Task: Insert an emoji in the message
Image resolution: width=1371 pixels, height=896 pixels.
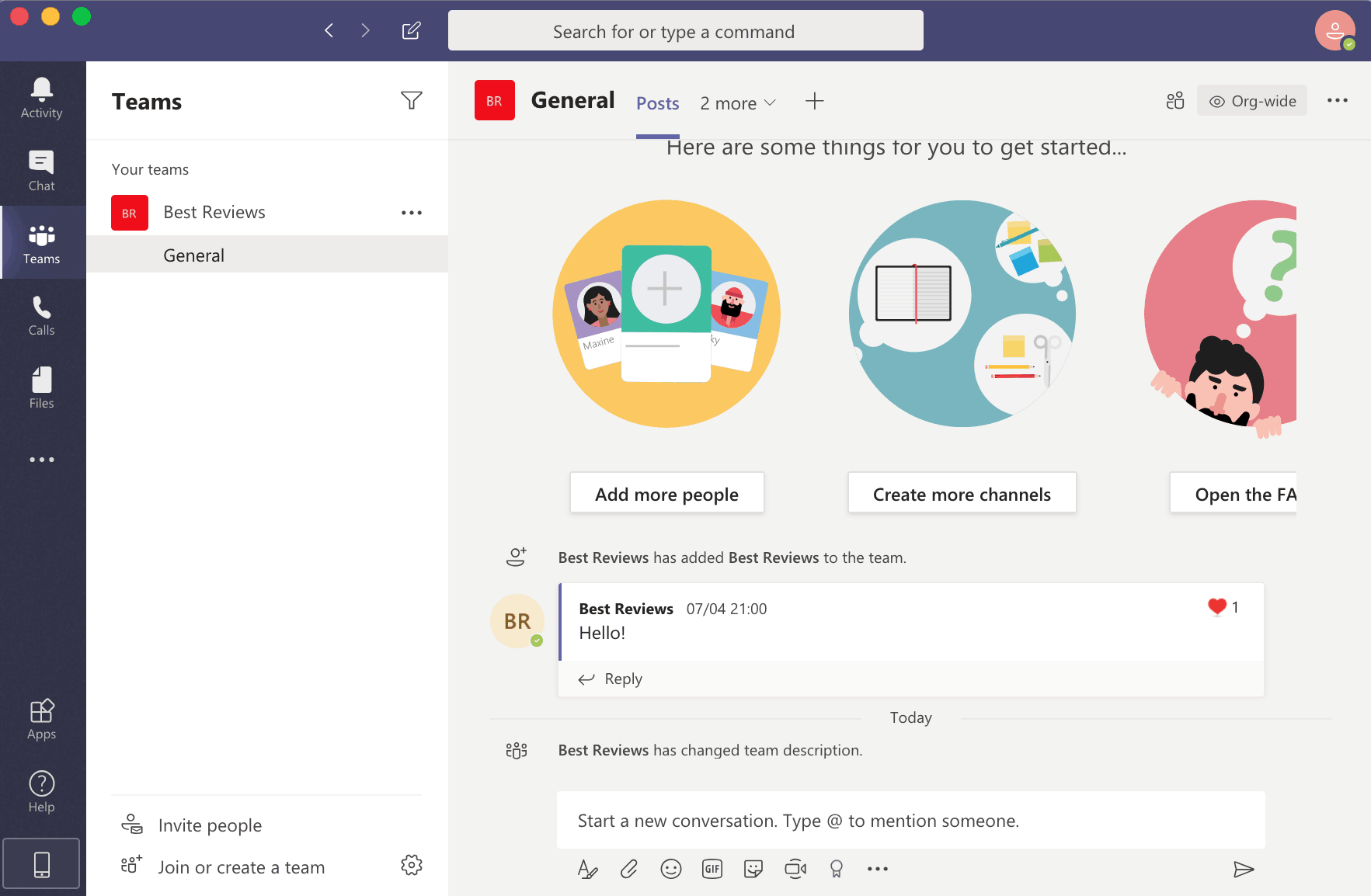Action: pos(670,869)
